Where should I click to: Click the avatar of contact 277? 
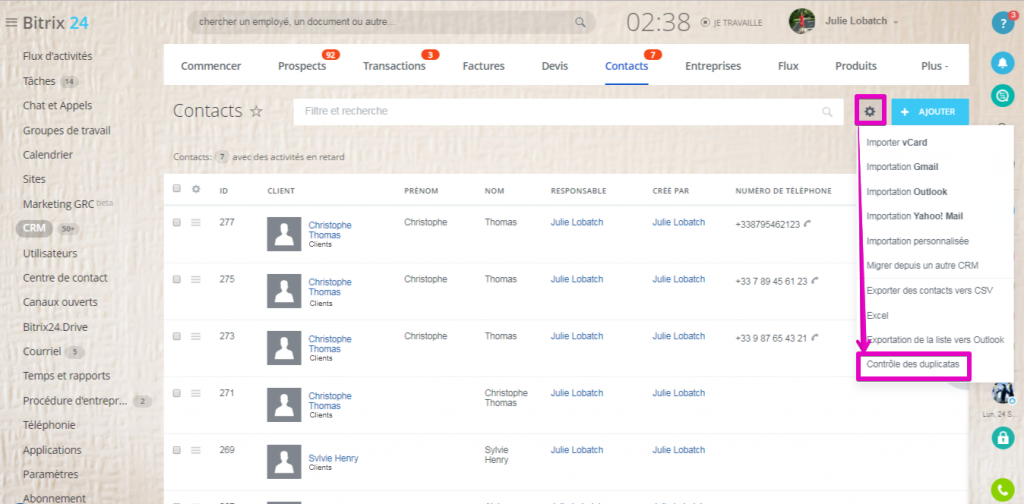click(x=284, y=234)
